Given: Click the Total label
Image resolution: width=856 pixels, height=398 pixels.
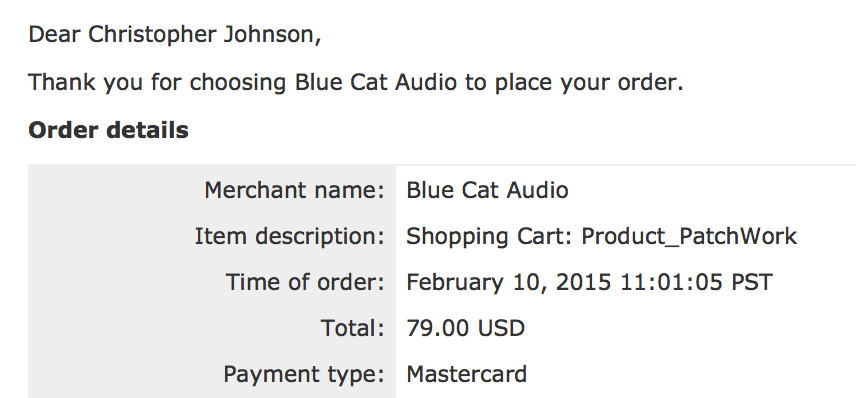Looking at the screenshot, I should pos(353,329).
